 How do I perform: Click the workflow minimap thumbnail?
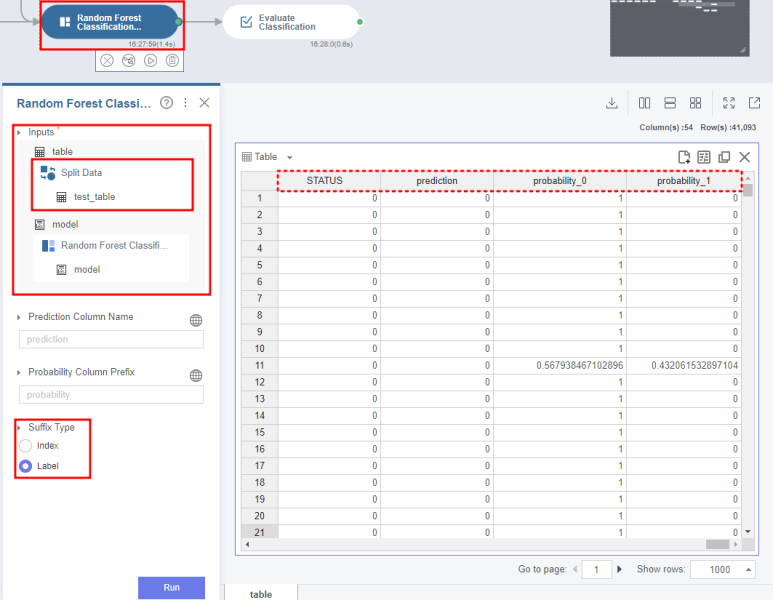click(x=680, y=28)
